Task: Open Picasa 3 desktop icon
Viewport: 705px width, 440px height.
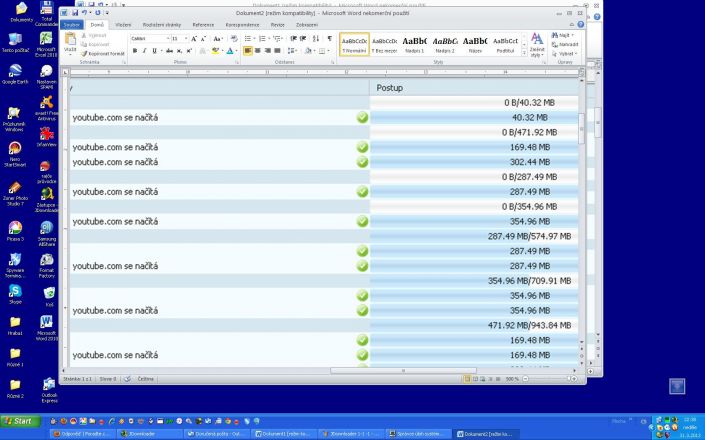Action: pos(15,231)
